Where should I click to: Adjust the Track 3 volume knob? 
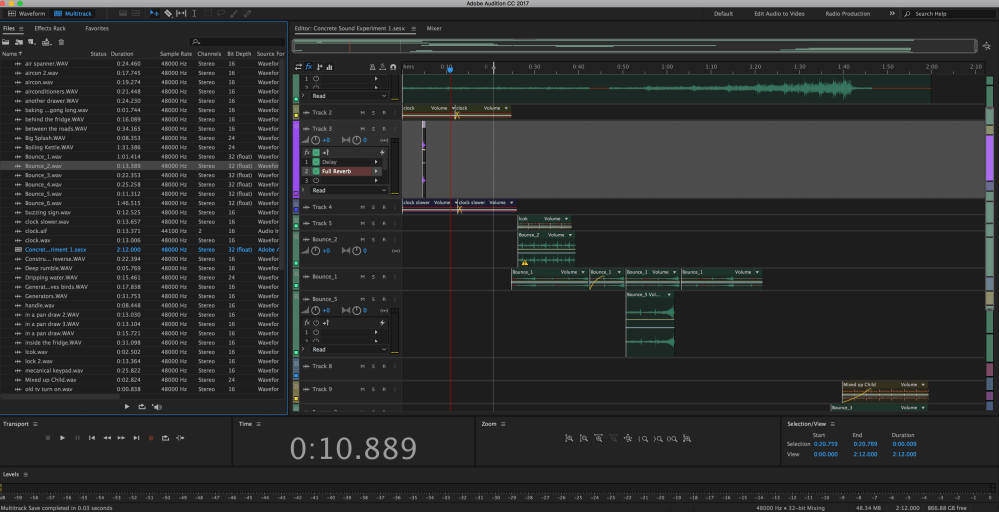[316, 141]
